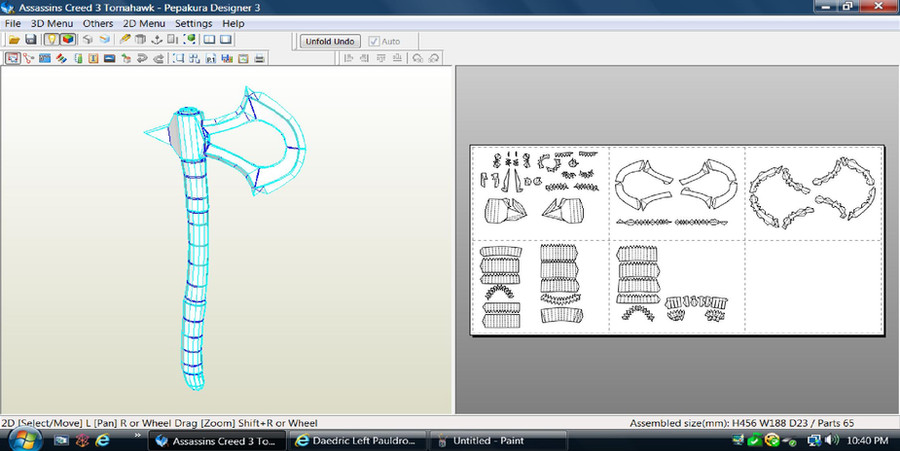Toggle the Auto checkbox
The width and height of the screenshot is (900, 451).
click(374, 41)
